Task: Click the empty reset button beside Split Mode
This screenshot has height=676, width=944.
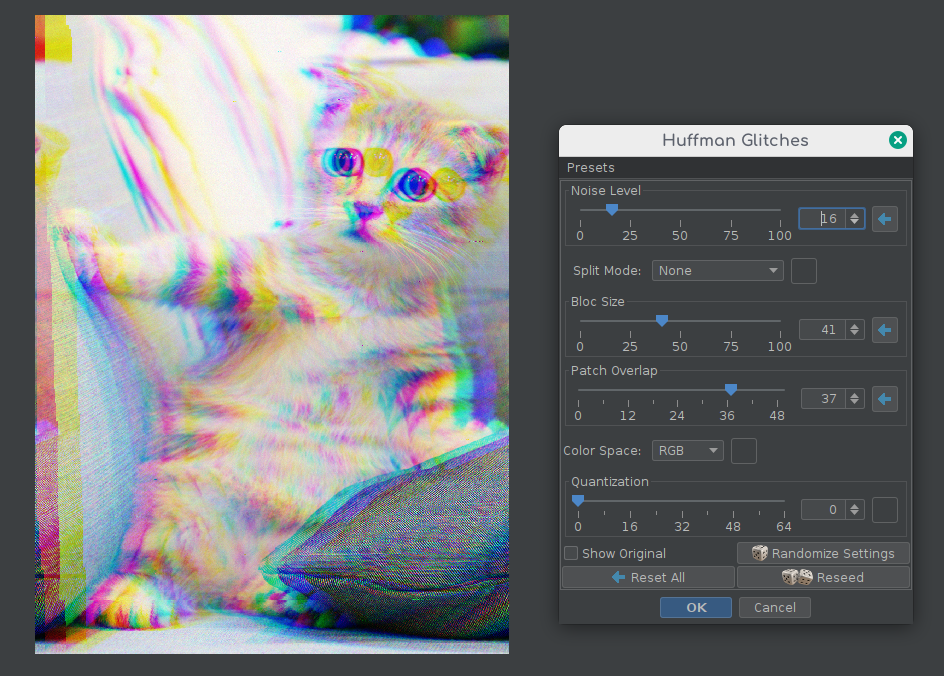Action: click(803, 271)
